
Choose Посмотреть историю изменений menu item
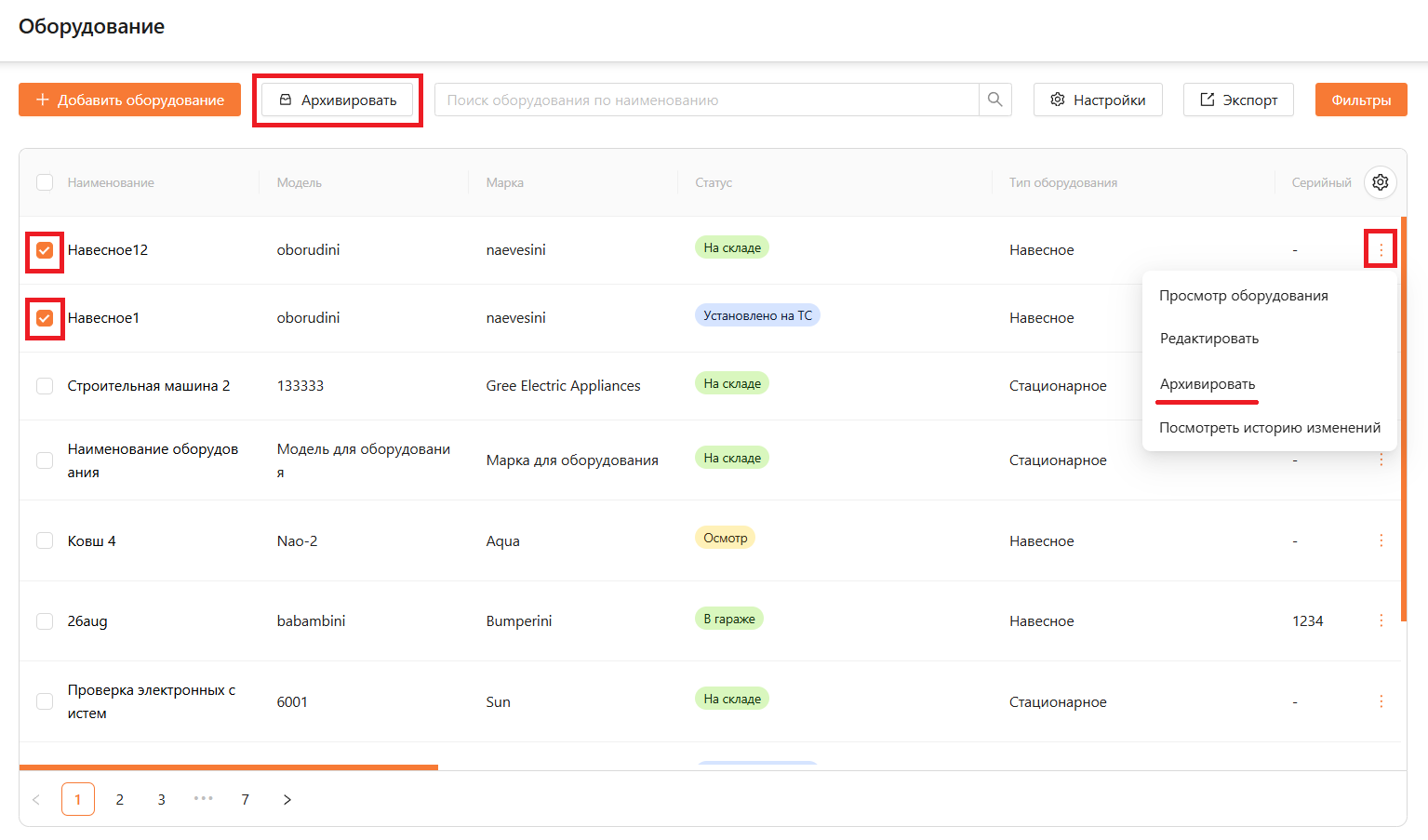pos(1269,428)
